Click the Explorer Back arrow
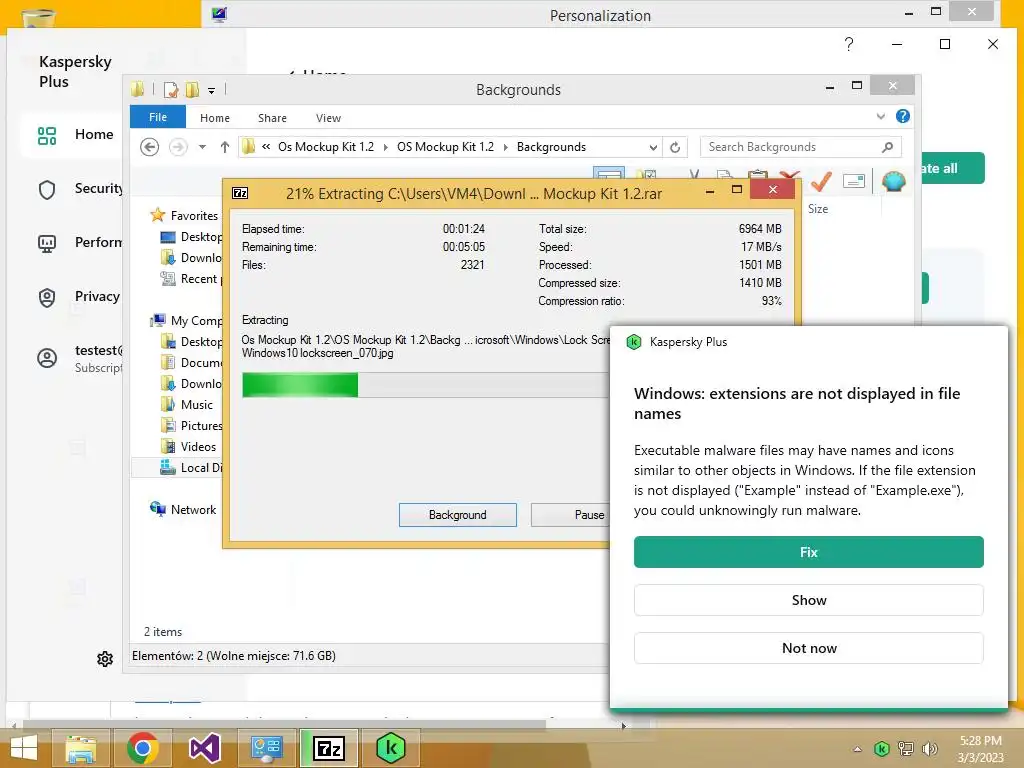1024x768 pixels. tap(150, 147)
